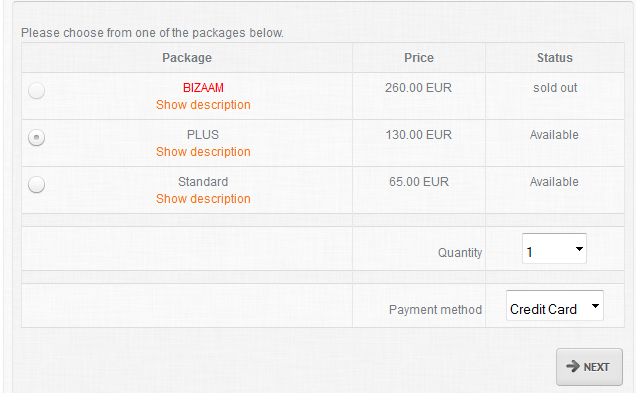This screenshot has width=636, height=393.
Task: Select the PLUS package radio button
Action: click(37, 137)
